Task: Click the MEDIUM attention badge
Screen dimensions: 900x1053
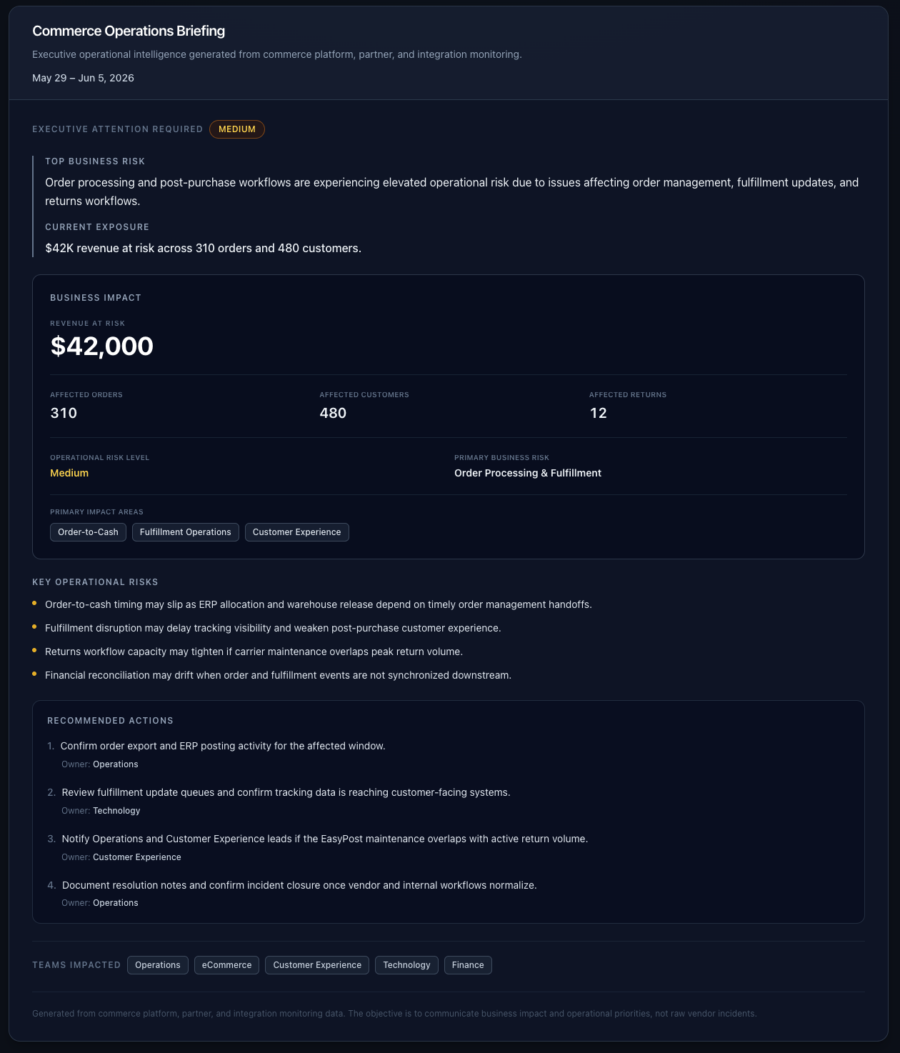Action: (x=236, y=129)
